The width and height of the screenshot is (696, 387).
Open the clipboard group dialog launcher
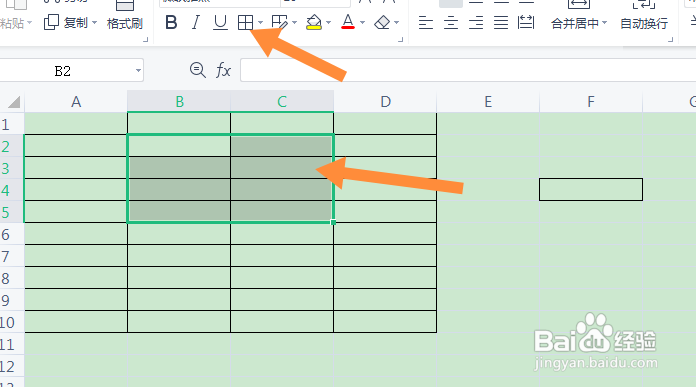click(145, 39)
